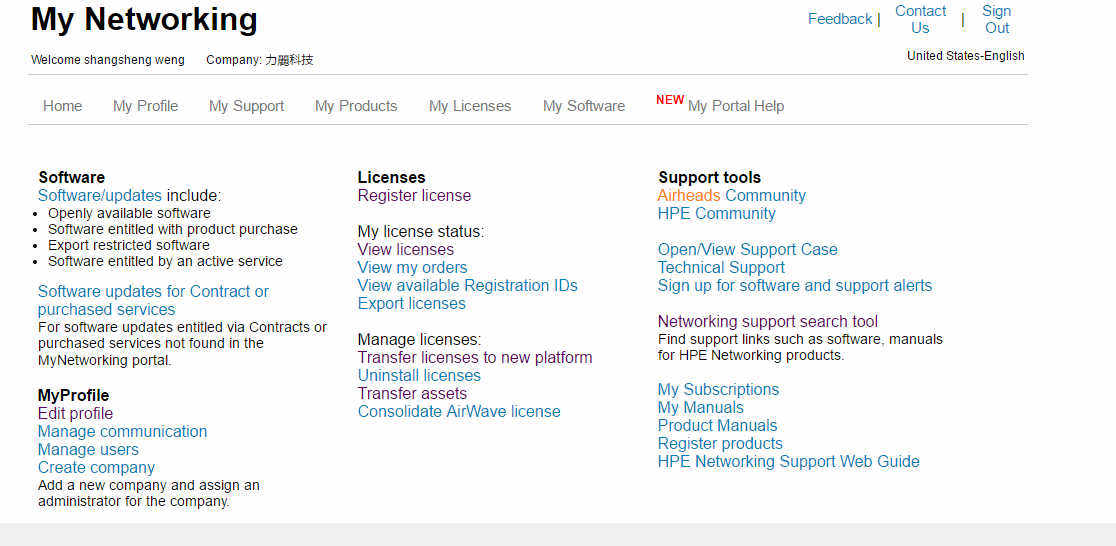Image resolution: width=1116 pixels, height=546 pixels.
Task: Click View available Registration IDs
Action: (x=468, y=285)
